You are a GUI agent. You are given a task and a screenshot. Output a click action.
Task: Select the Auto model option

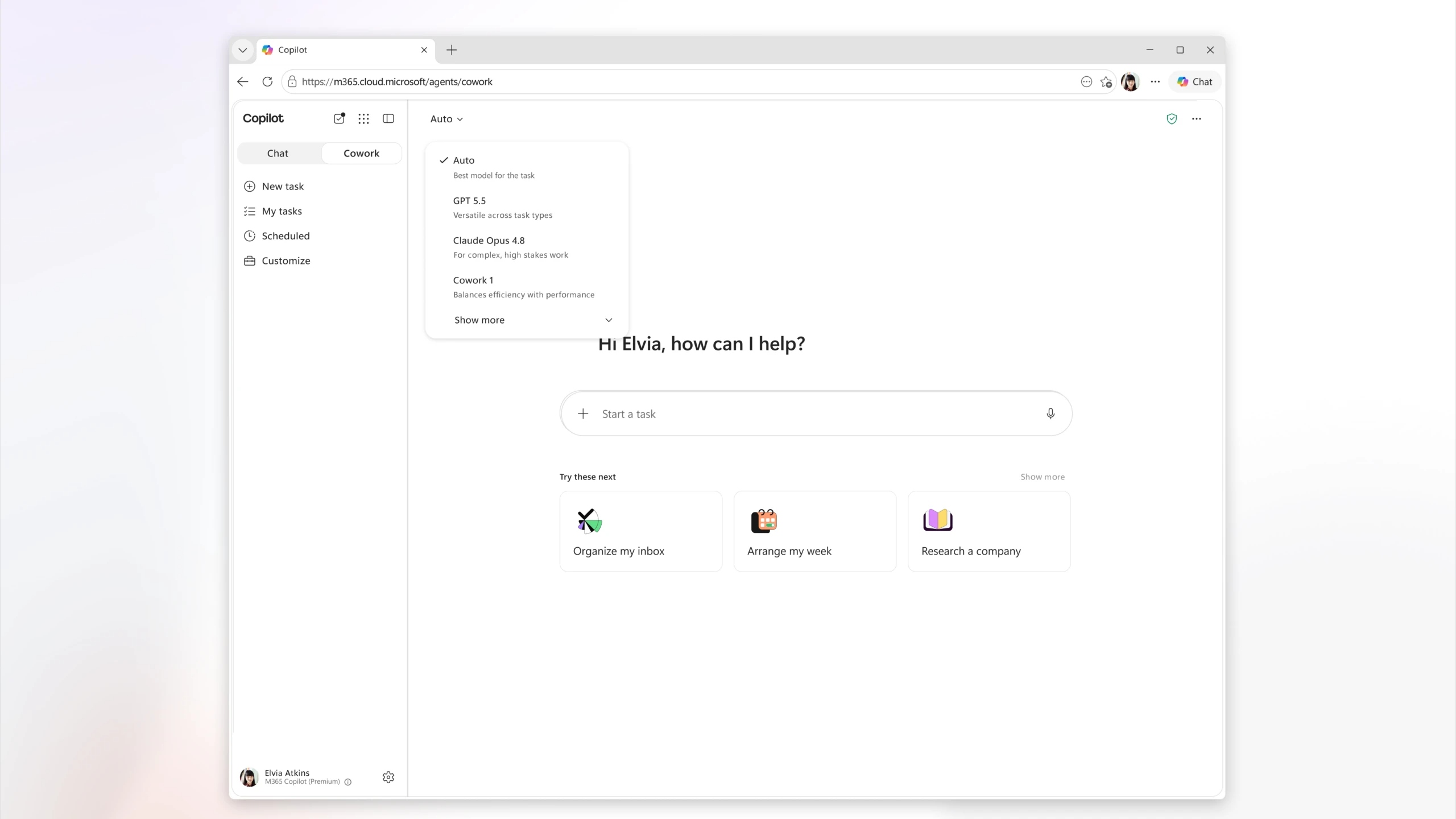527,167
